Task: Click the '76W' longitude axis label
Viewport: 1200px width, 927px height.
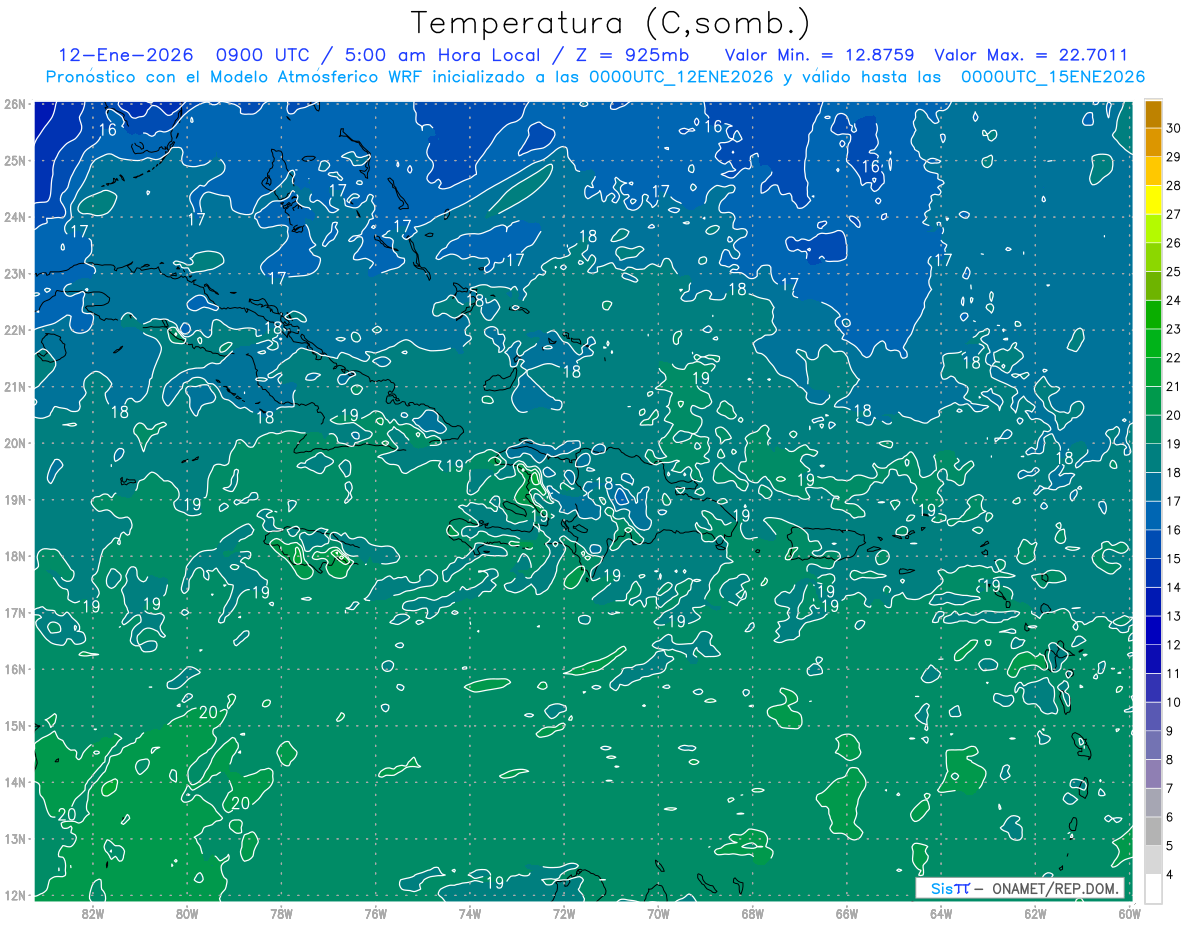Action: [x=375, y=913]
